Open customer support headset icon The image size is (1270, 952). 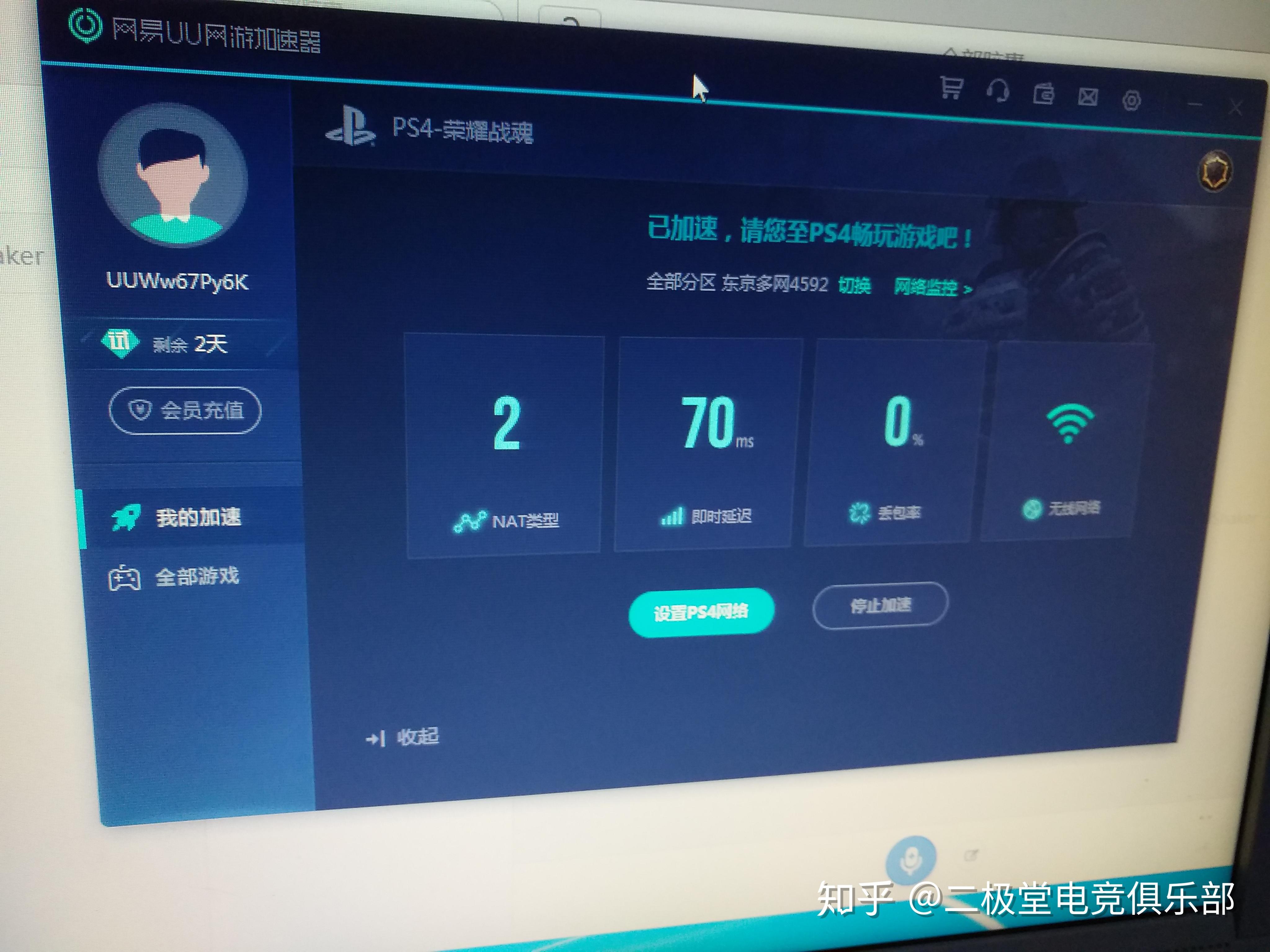998,91
